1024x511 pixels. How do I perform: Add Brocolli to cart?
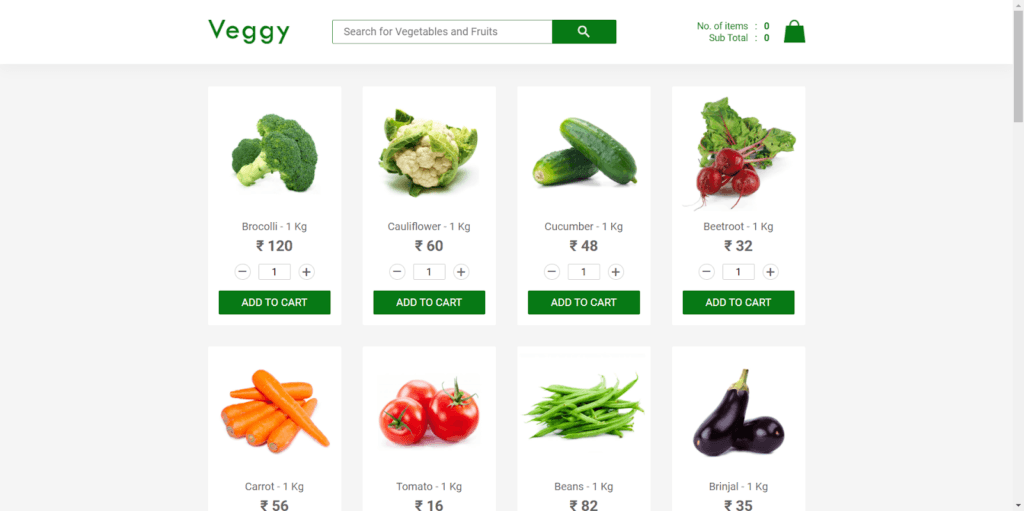(274, 303)
